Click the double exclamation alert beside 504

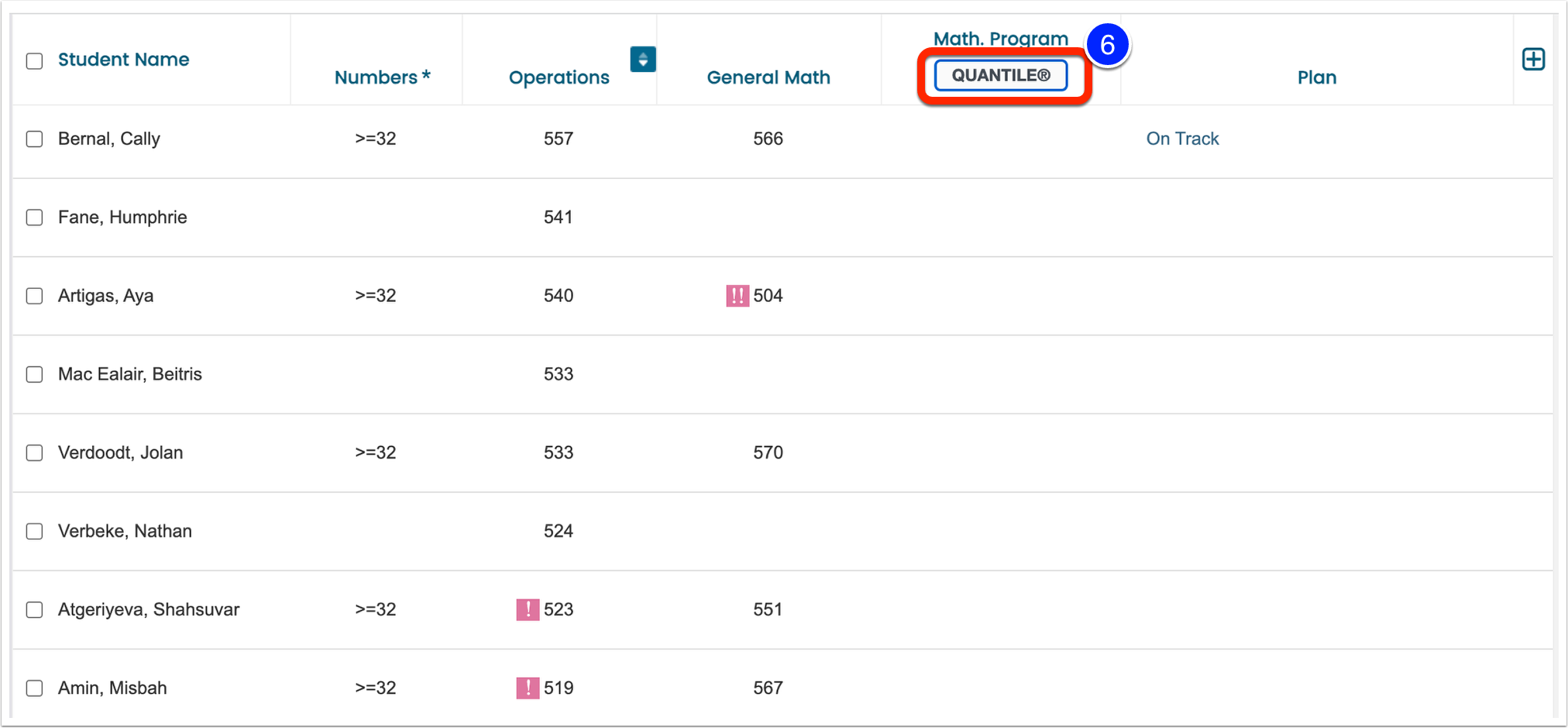point(738,296)
